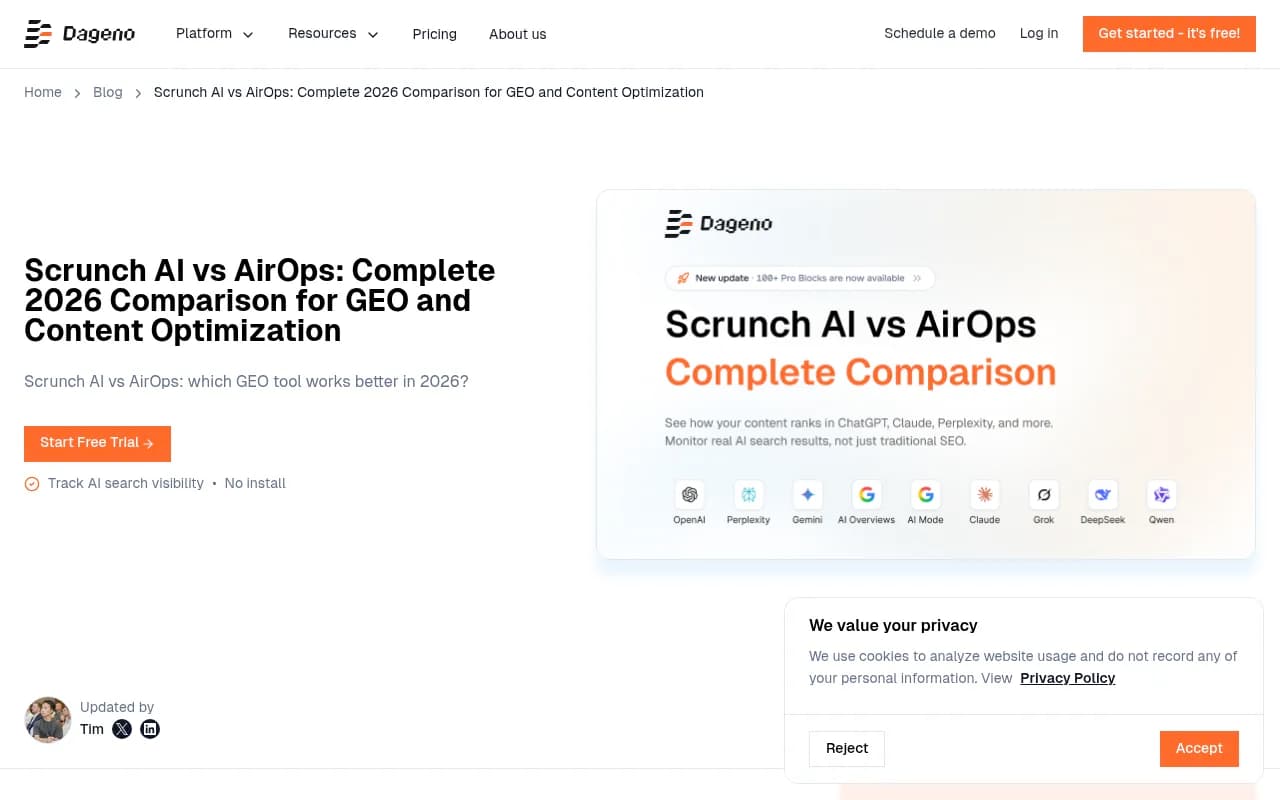Click the Gemini icon in hero image

point(807,494)
